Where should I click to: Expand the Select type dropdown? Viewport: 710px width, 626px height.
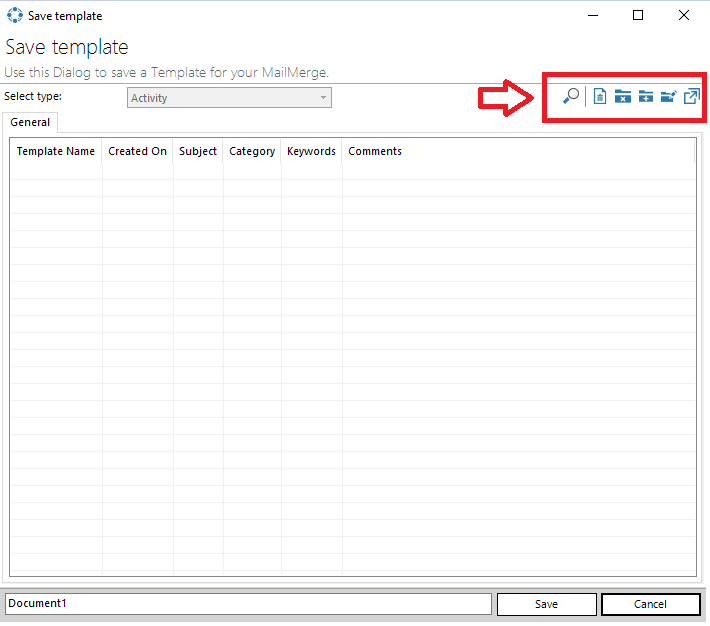tap(323, 98)
